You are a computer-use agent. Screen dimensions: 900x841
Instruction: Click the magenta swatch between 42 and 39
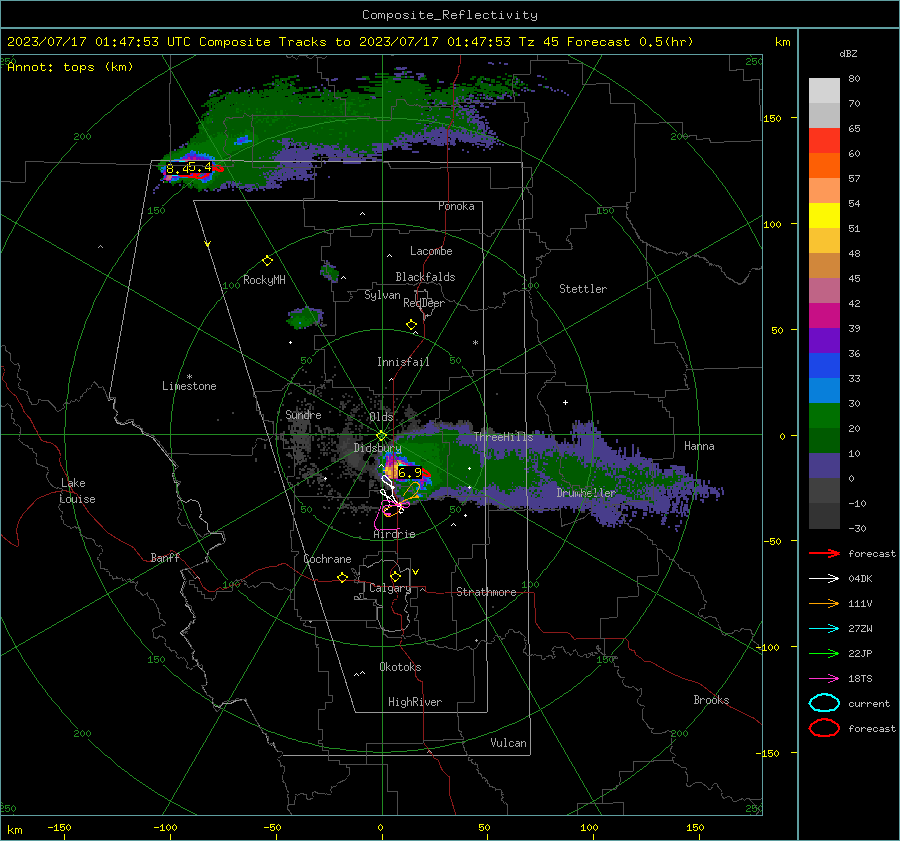coord(824,315)
